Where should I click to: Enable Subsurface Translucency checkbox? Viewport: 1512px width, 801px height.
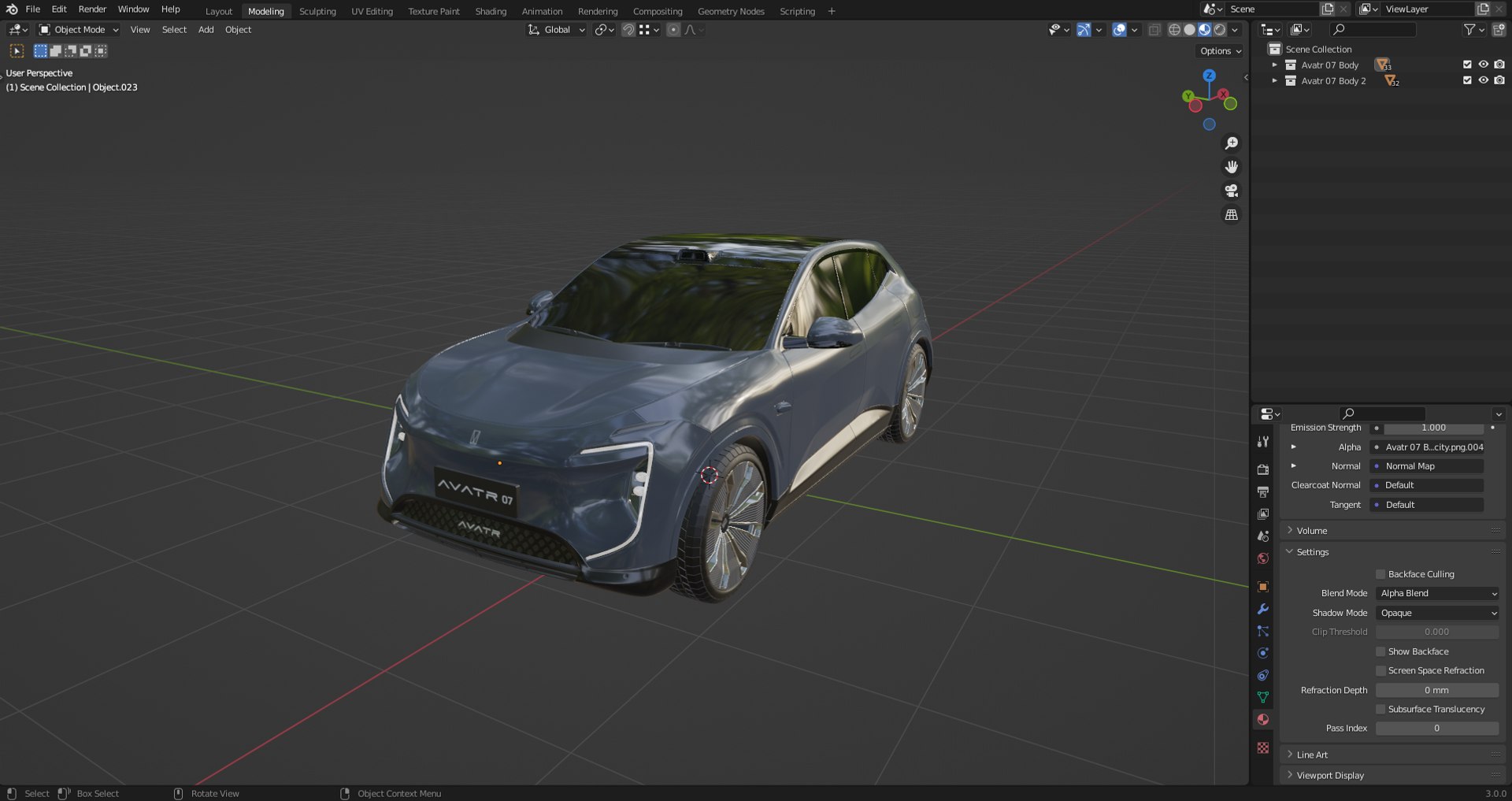pyautogui.click(x=1380, y=709)
